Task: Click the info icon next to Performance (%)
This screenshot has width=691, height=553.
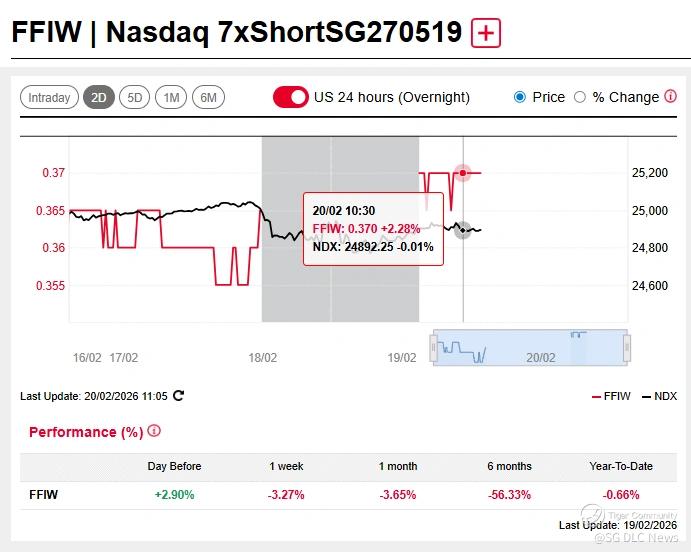Action: tap(154, 431)
